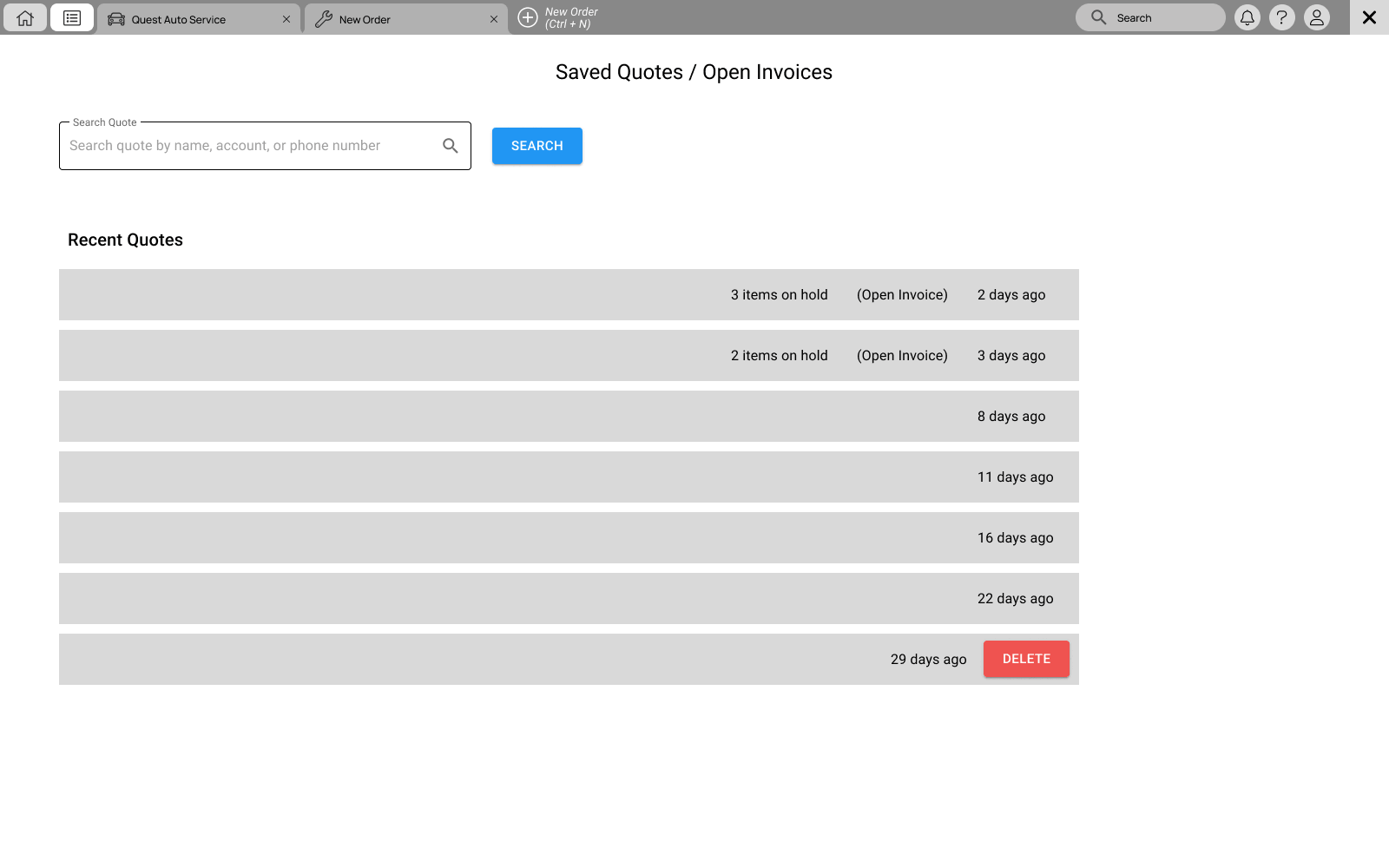Viewport: 1389px width, 868px height.
Task: Click the help question mark icon
Action: tap(1281, 18)
